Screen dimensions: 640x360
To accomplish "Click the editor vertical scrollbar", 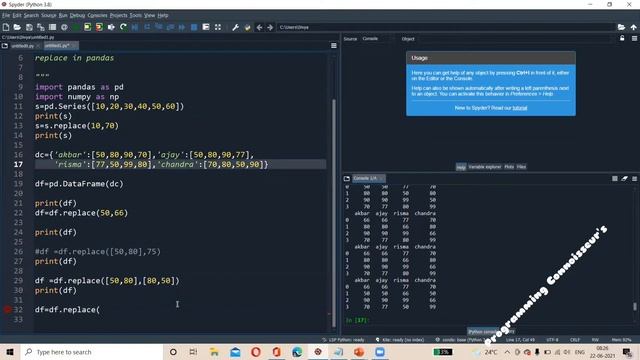I will (333, 212).
